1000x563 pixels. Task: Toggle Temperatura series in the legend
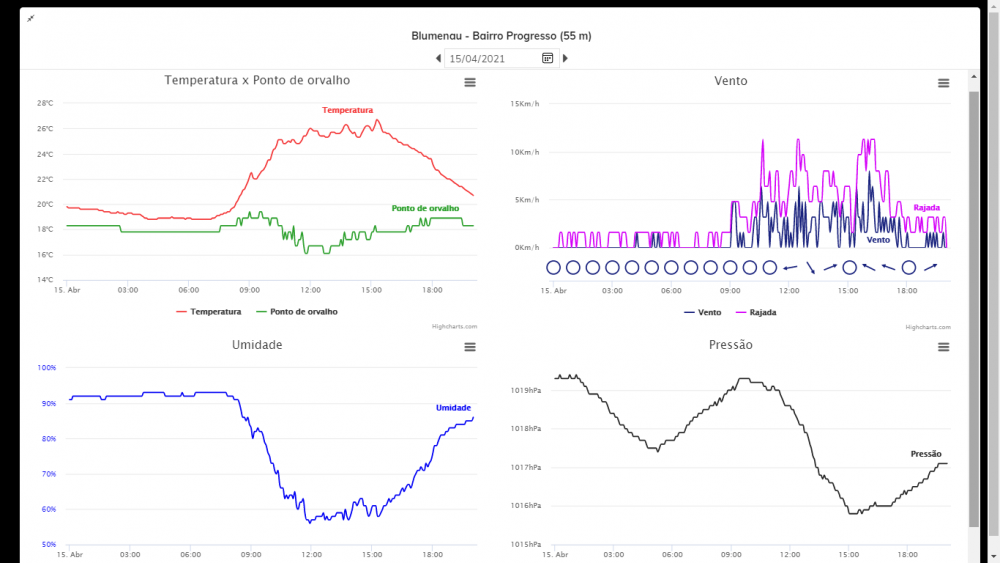[209, 312]
